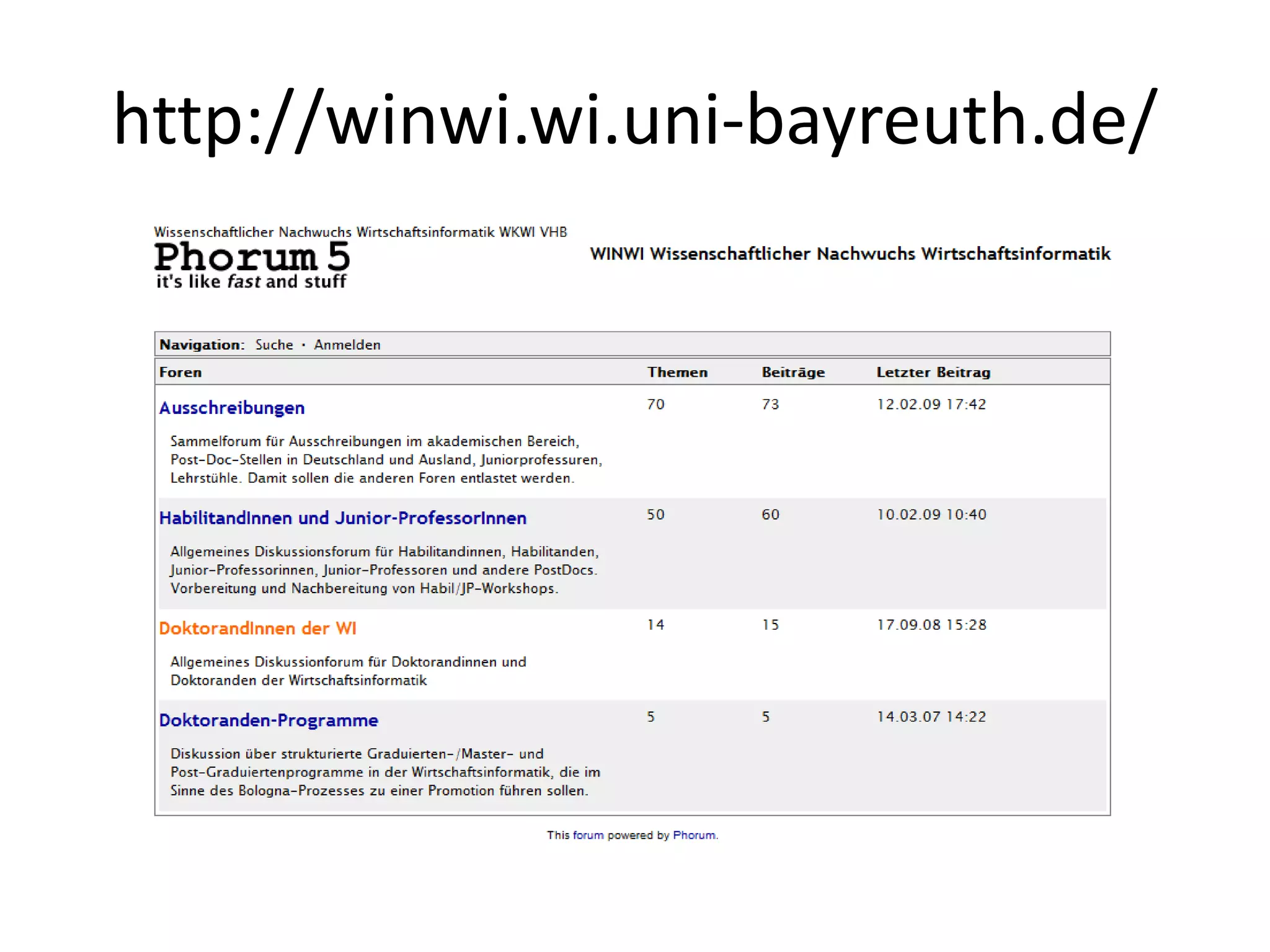This screenshot has width=1270, height=952.
Task: Open the Doktoranden-Programme forum
Action: coord(269,720)
